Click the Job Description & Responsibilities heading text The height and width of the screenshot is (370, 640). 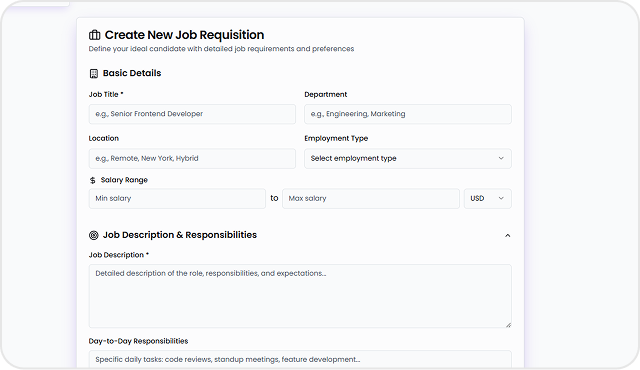pos(180,235)
